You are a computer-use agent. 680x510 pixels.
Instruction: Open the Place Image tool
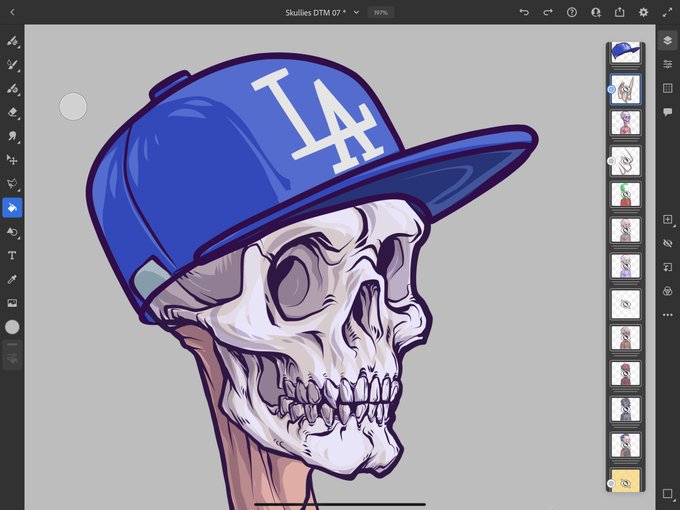[12, 303]
